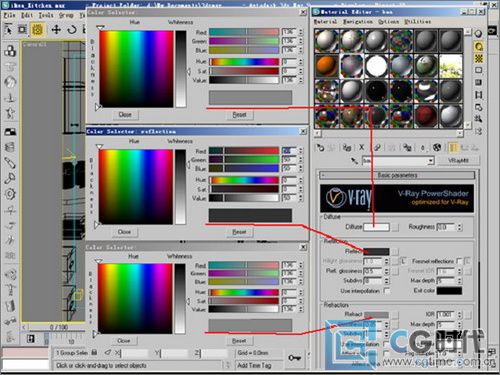Open Material menu in Material Editor
Viewport: 500px width, 375px height.
click(x=325, y=21)
